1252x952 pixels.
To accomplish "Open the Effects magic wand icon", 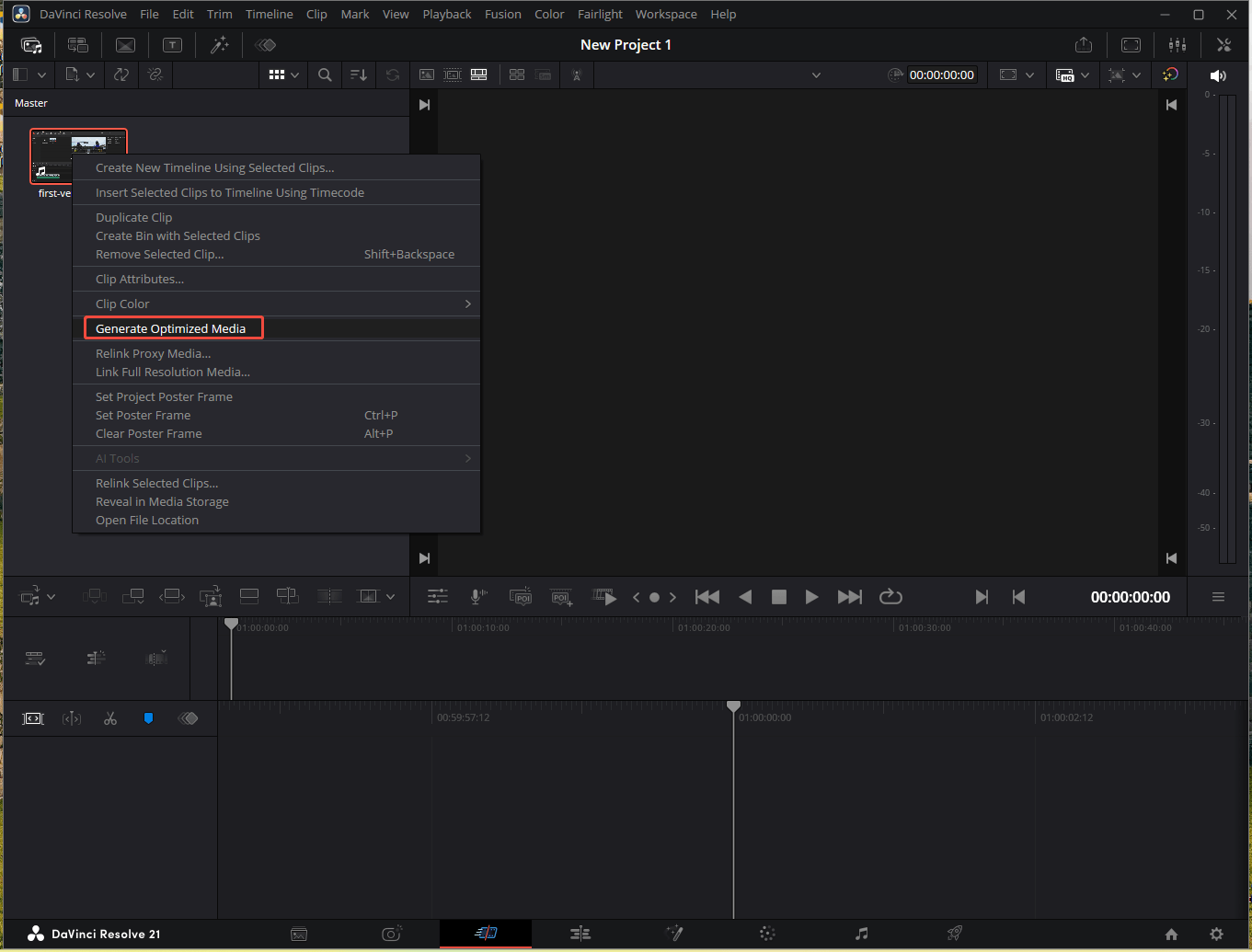I will click(x=220, y=45).
